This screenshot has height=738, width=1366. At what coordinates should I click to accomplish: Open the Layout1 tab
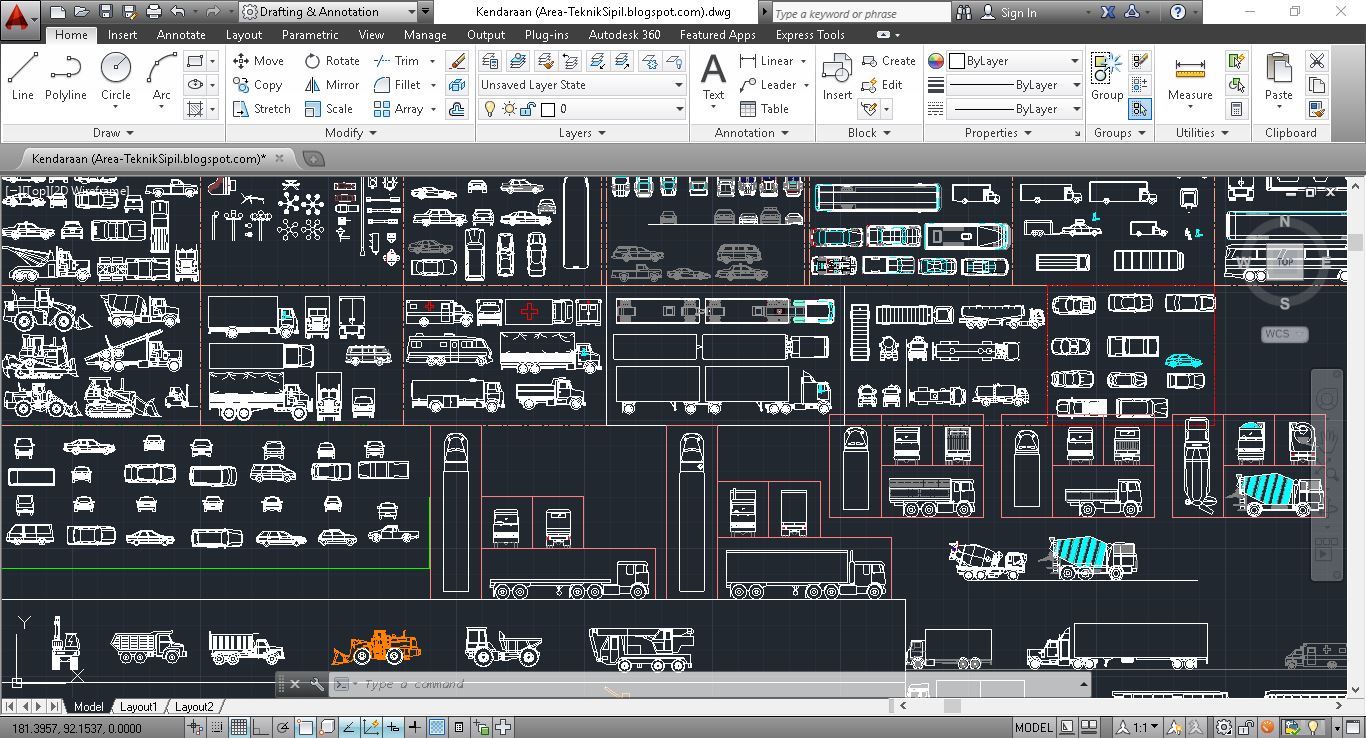[138, 707]
